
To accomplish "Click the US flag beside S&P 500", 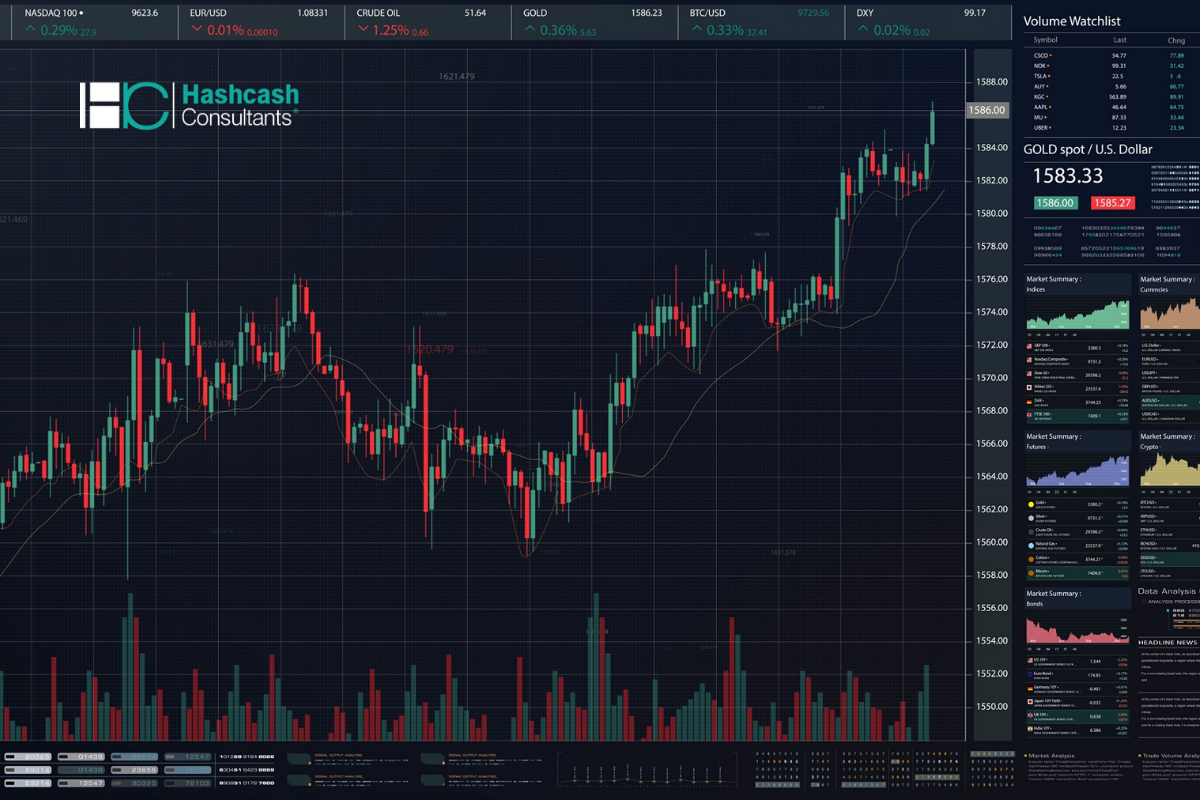I will coord(1030,346).
